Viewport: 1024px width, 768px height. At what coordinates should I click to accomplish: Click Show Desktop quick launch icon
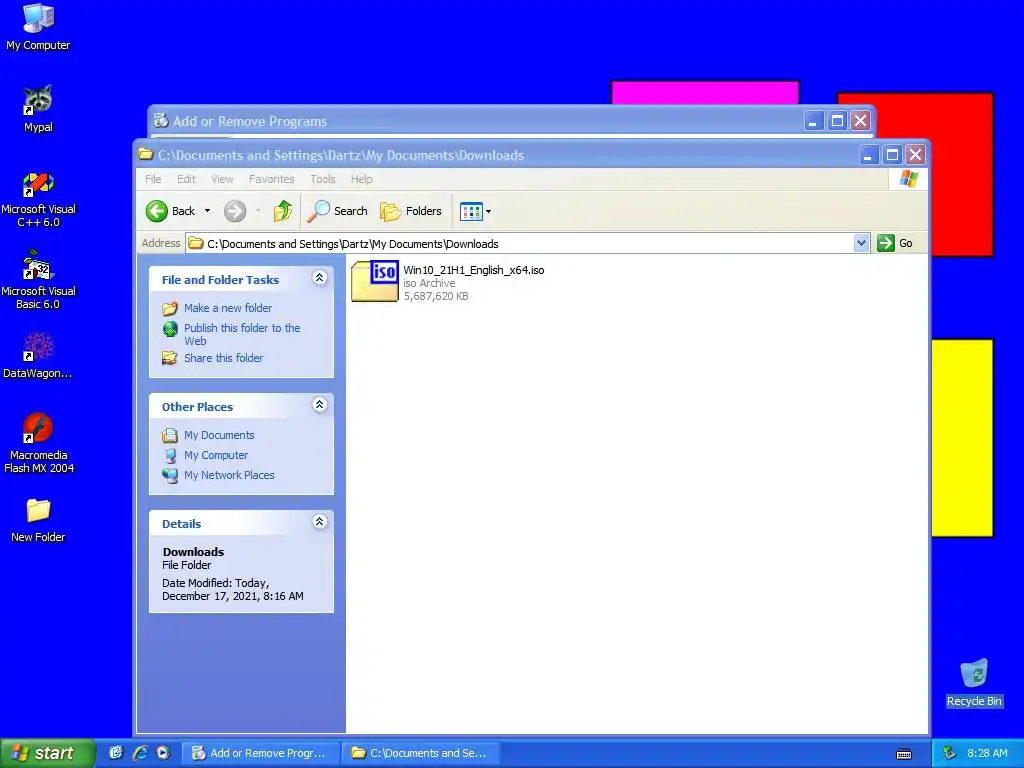[116, 753]
